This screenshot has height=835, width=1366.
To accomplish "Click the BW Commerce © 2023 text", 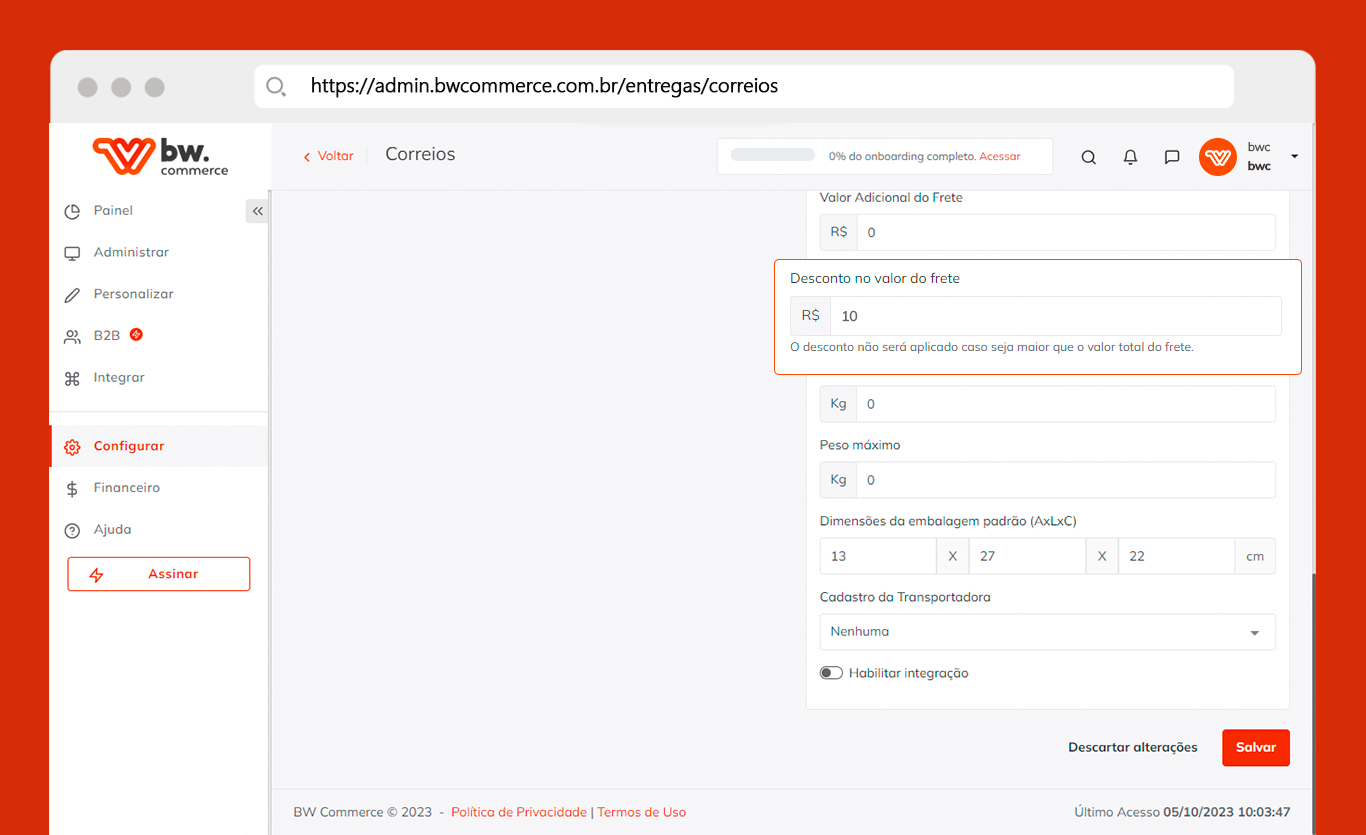I will 363,812.
